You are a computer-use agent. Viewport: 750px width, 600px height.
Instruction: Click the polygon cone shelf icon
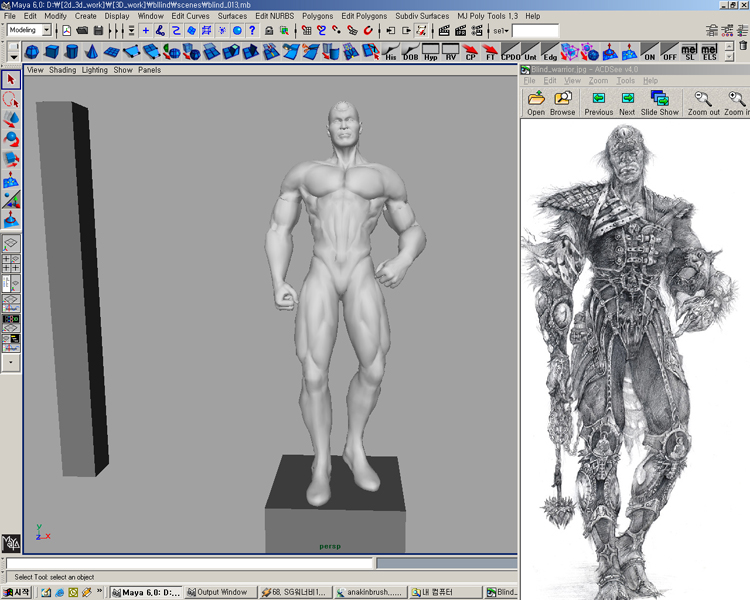coord(90,51)
